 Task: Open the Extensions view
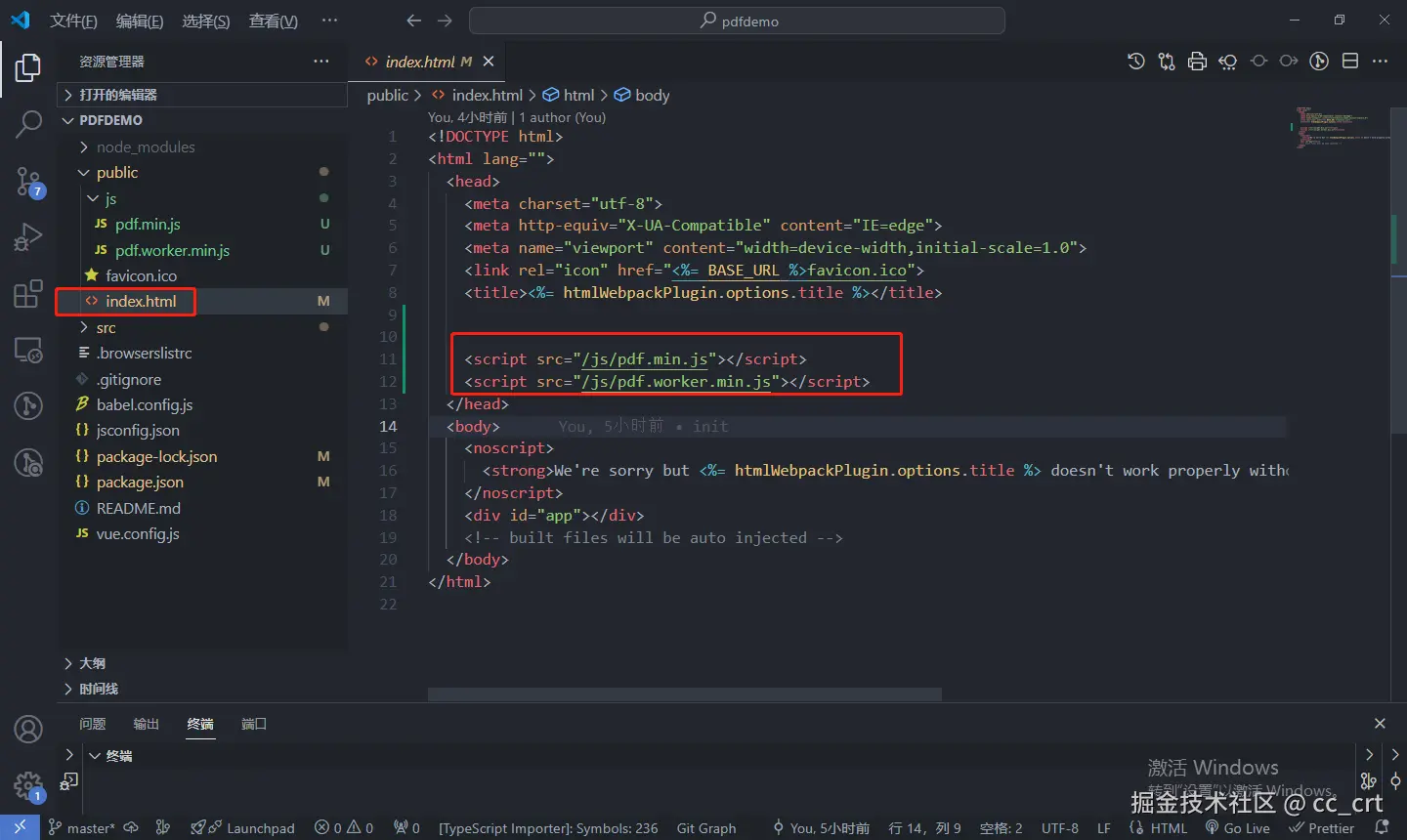(28, 293)
